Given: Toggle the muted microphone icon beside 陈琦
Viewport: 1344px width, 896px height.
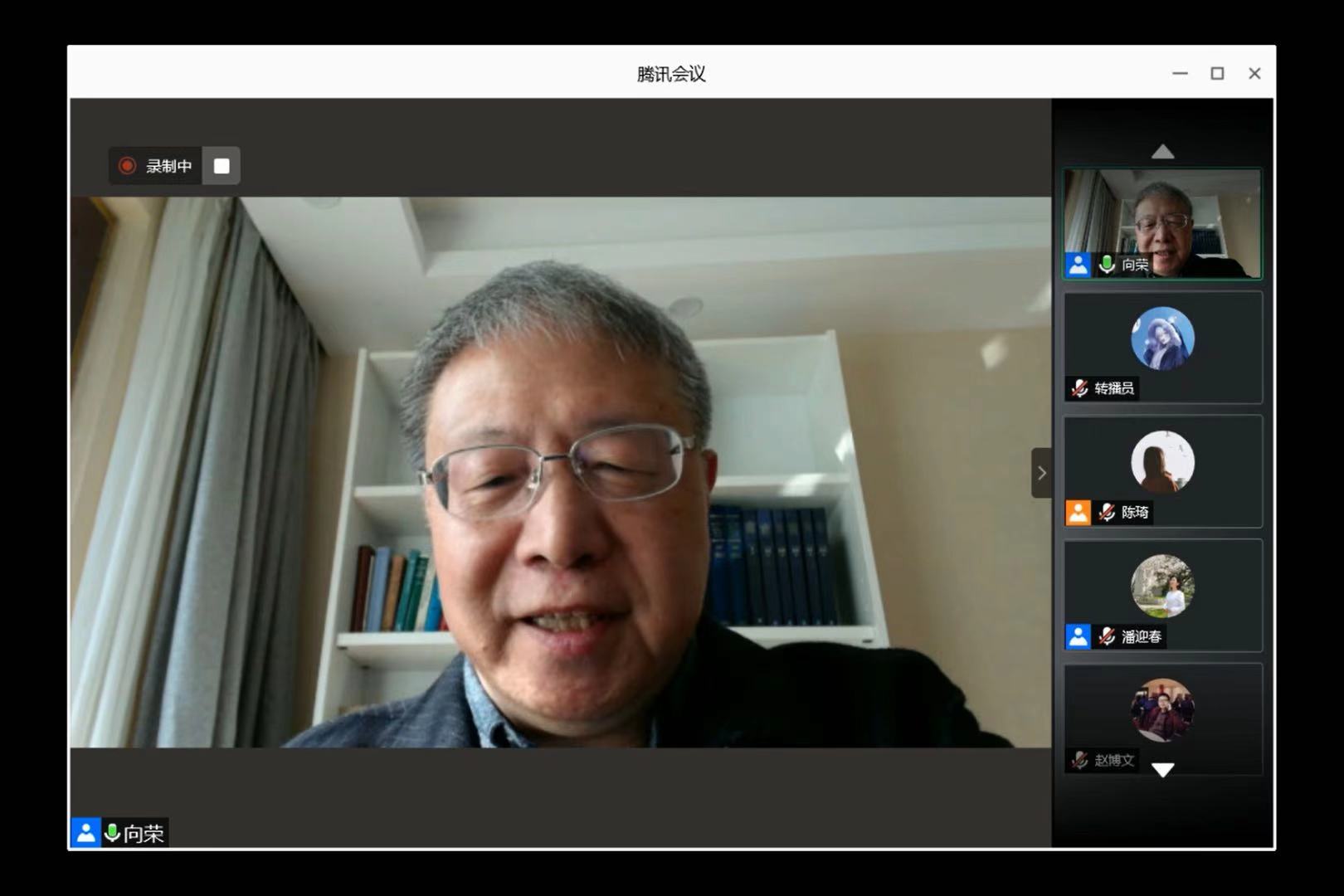Looking at the screenshot, I should click(x=1107, y=513).
